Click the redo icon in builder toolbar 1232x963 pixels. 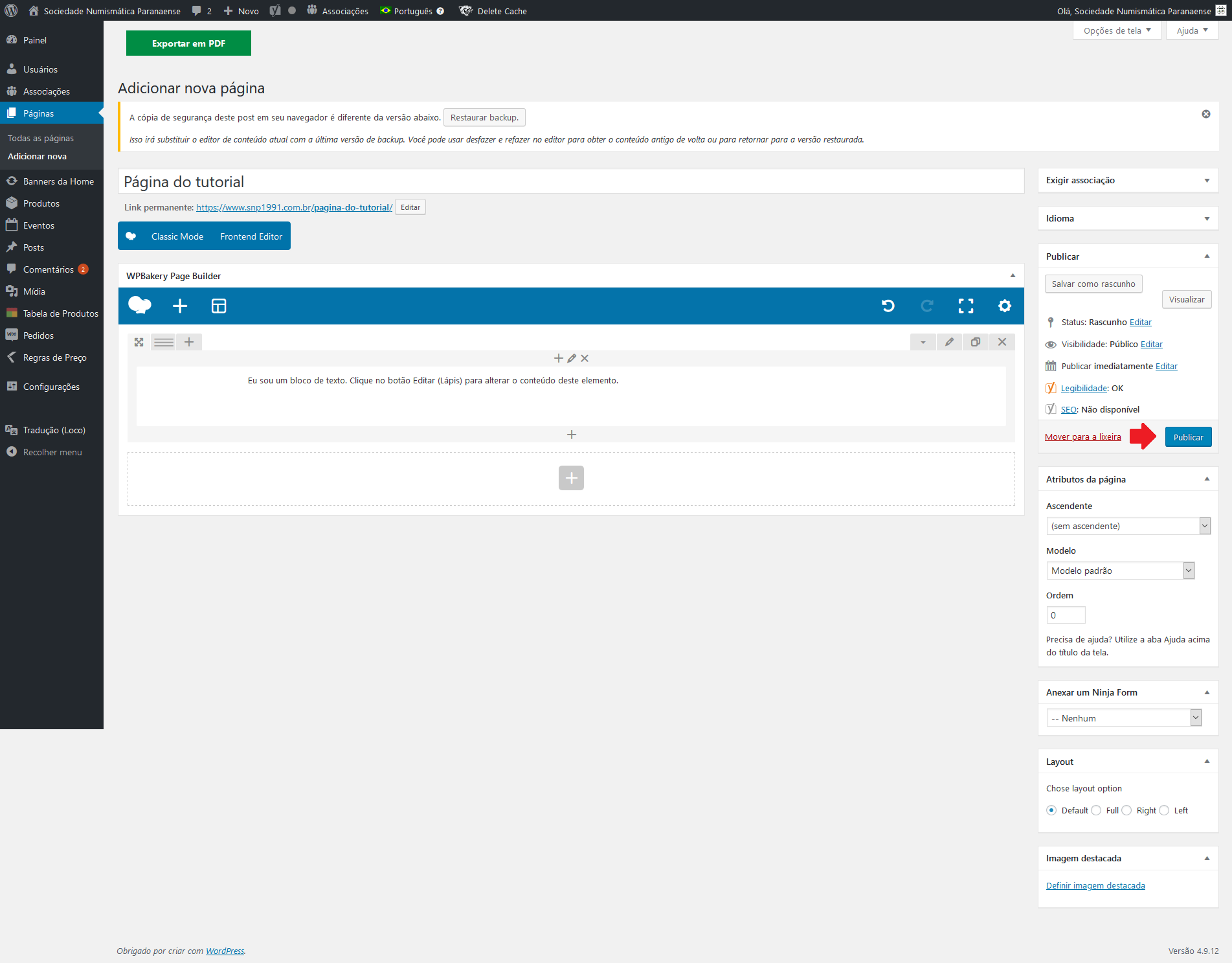tap(927, 306)
